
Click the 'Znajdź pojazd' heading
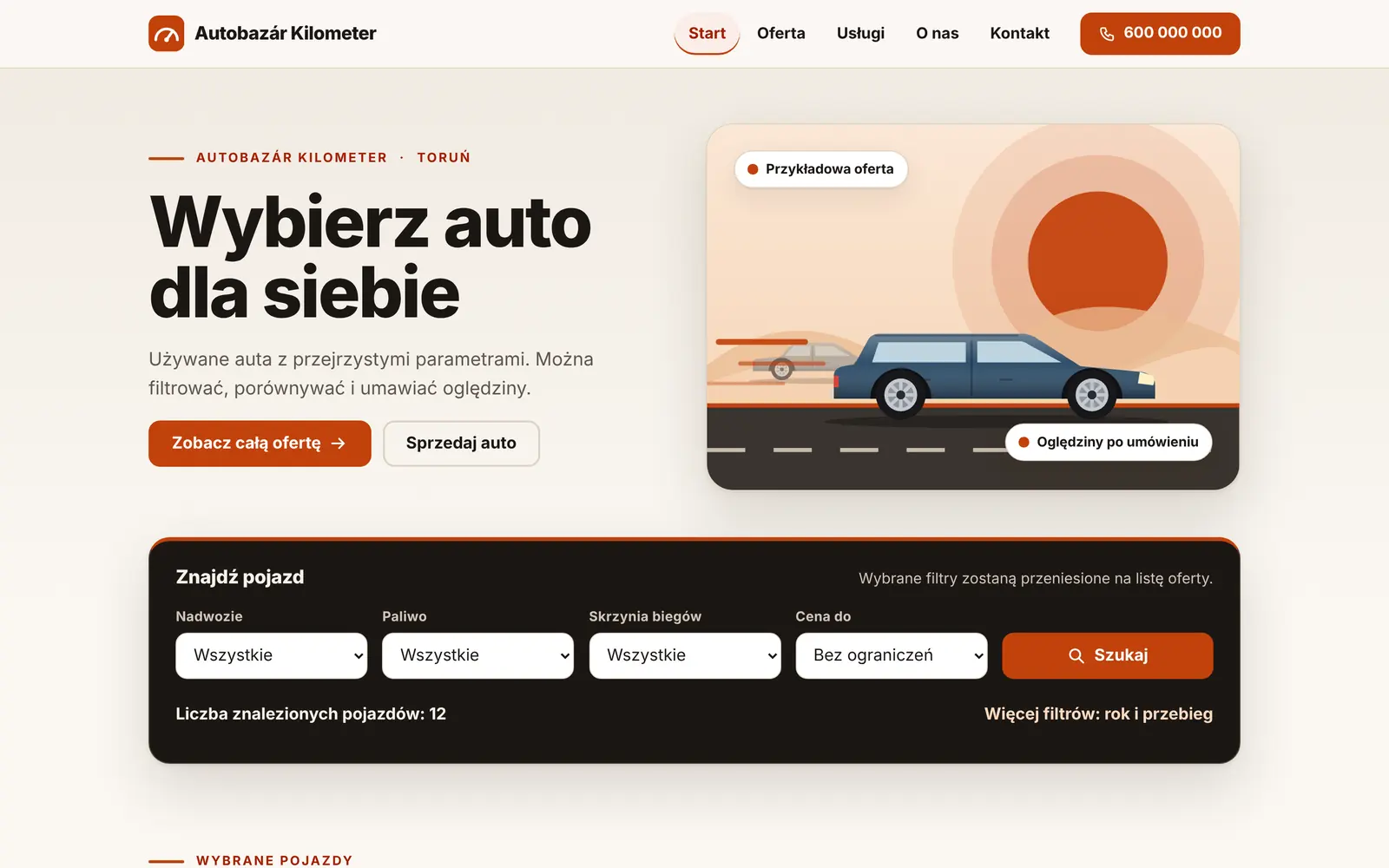240,577
